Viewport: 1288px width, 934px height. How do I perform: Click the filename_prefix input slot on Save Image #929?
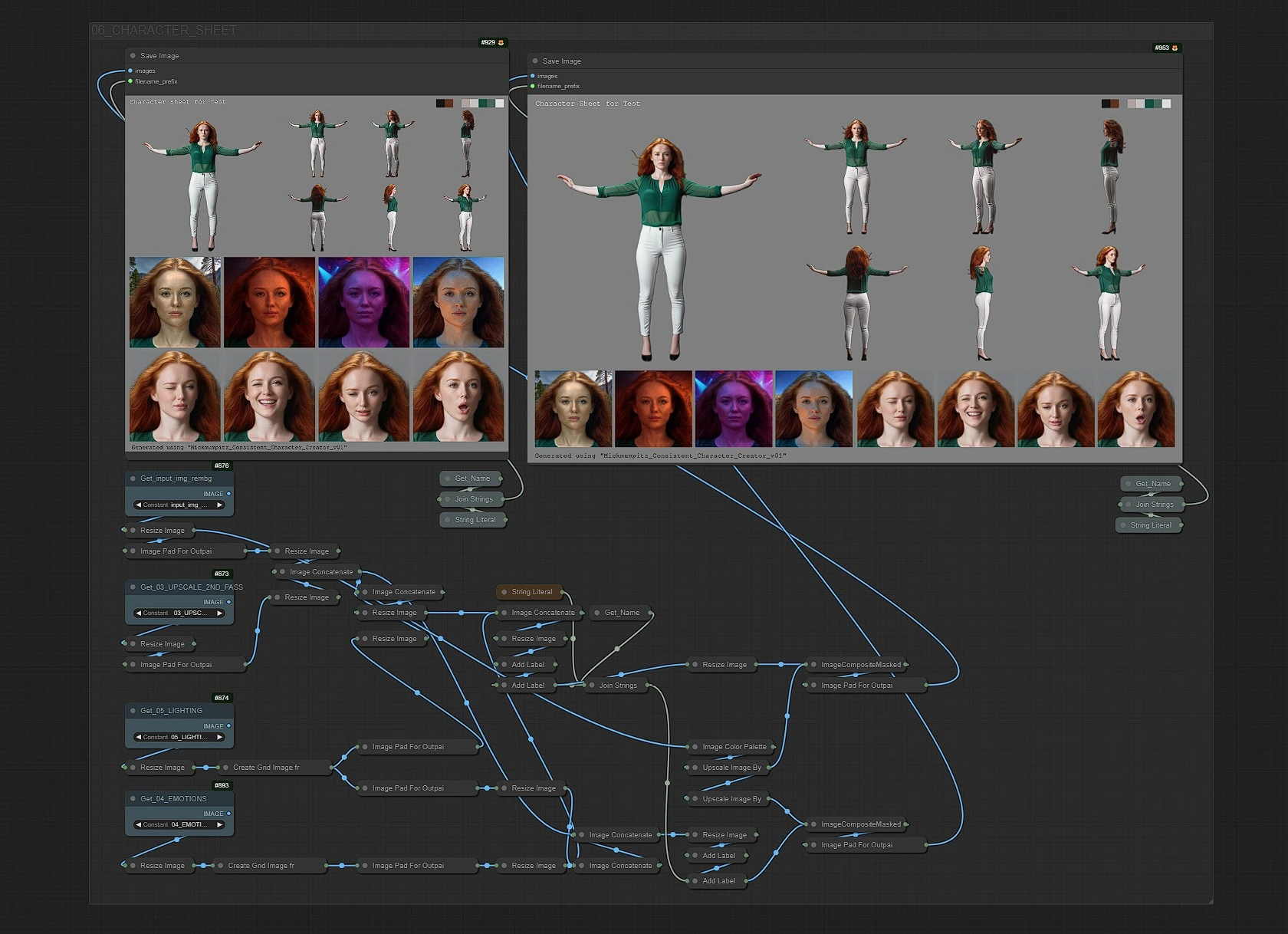130,81
